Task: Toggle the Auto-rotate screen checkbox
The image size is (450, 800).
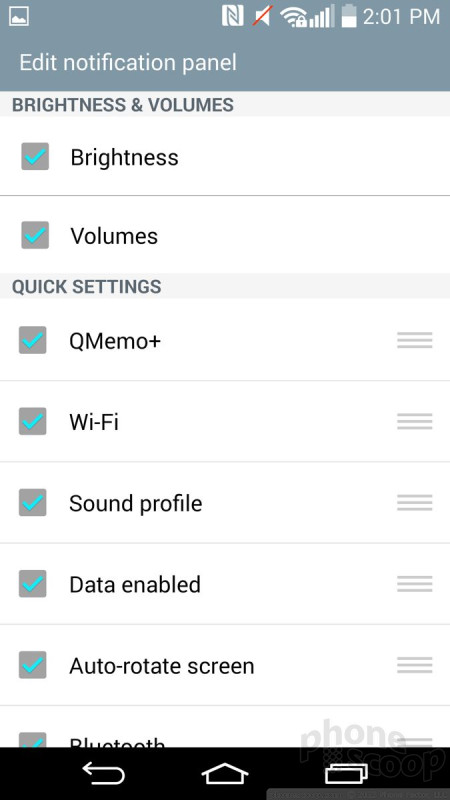Action: pos(33,665)
